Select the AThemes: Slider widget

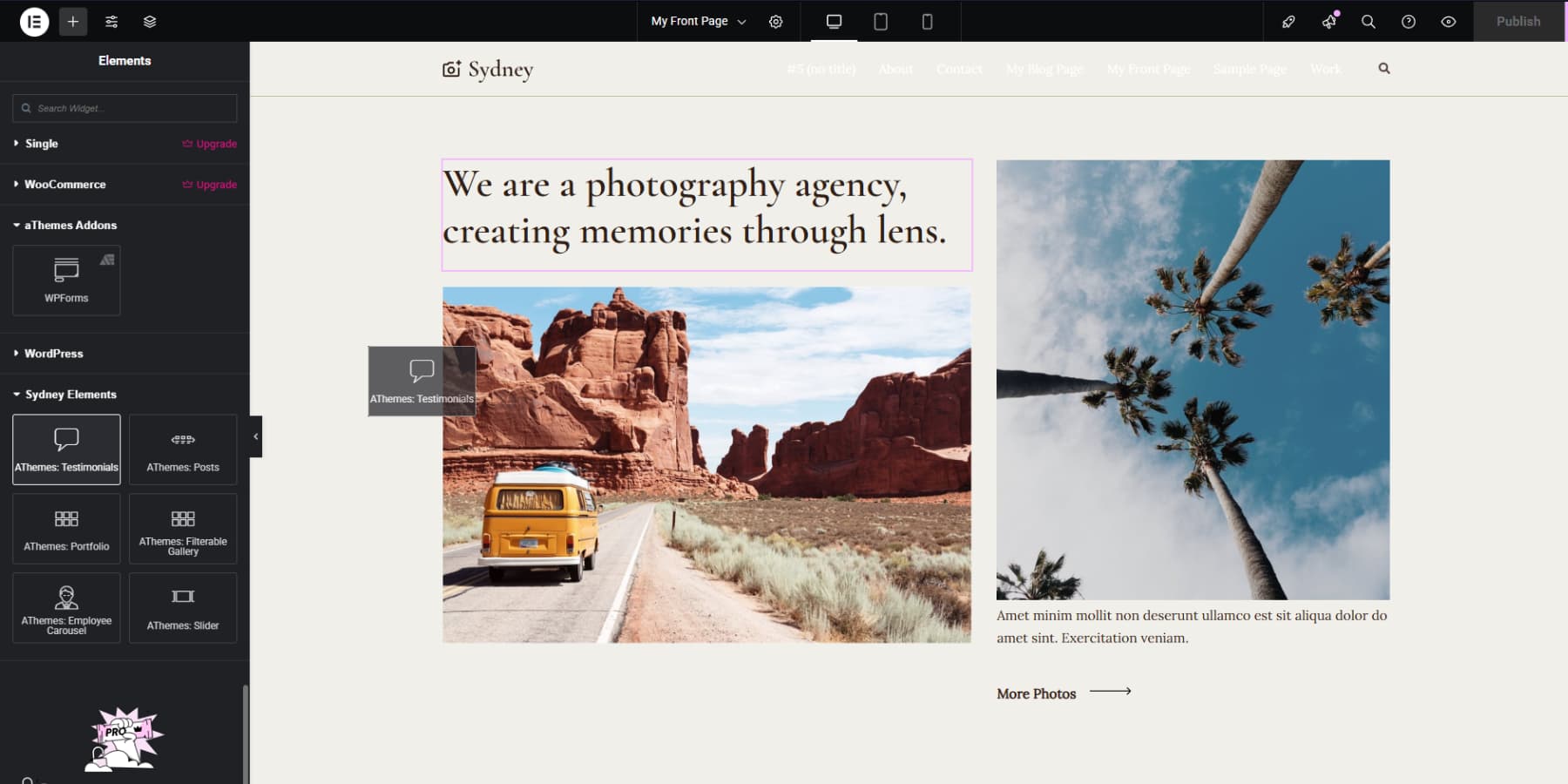[183, 608]
